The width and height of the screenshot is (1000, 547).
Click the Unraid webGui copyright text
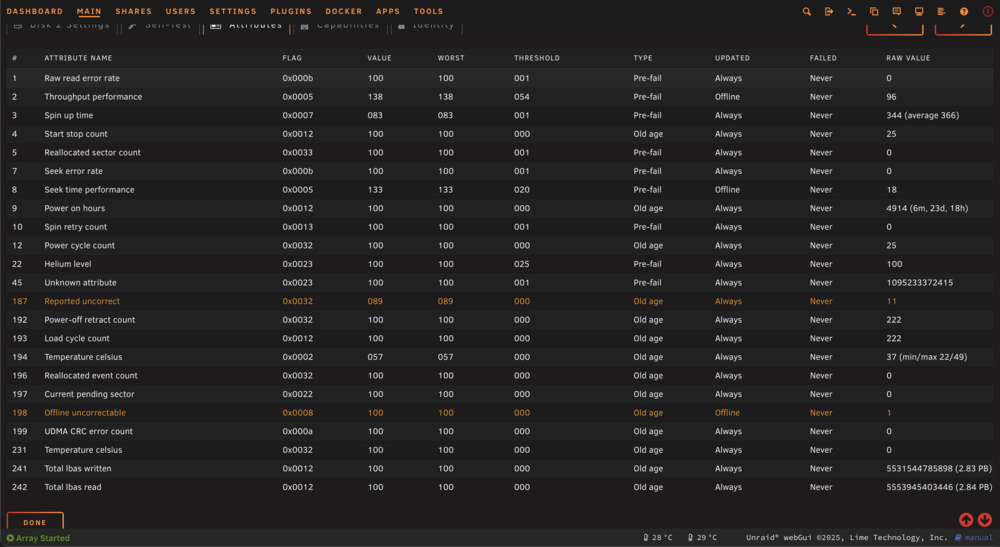pos(848,537)
